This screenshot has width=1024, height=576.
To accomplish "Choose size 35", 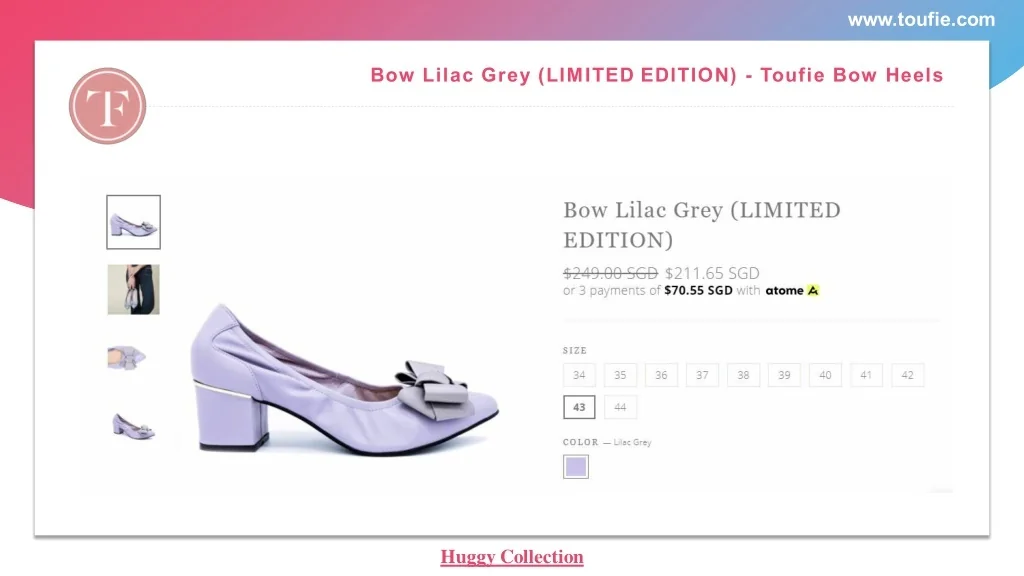I will coord(620,375).
